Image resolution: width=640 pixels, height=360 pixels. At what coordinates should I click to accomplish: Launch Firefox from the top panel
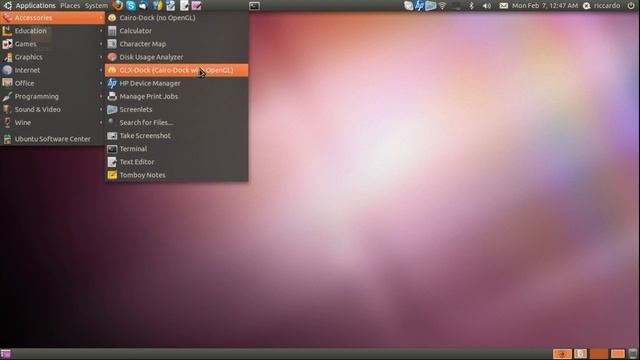pyautogui.click(x=118, y=6)
